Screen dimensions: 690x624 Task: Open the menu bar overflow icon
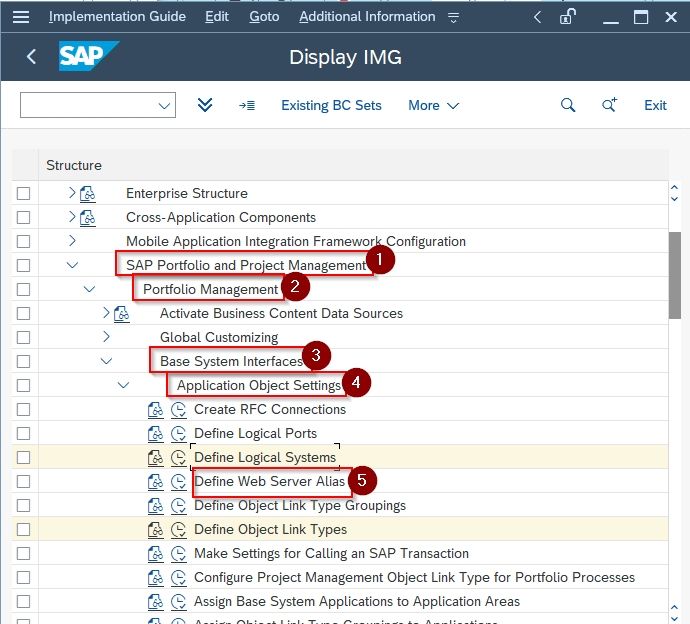[453, 17]
